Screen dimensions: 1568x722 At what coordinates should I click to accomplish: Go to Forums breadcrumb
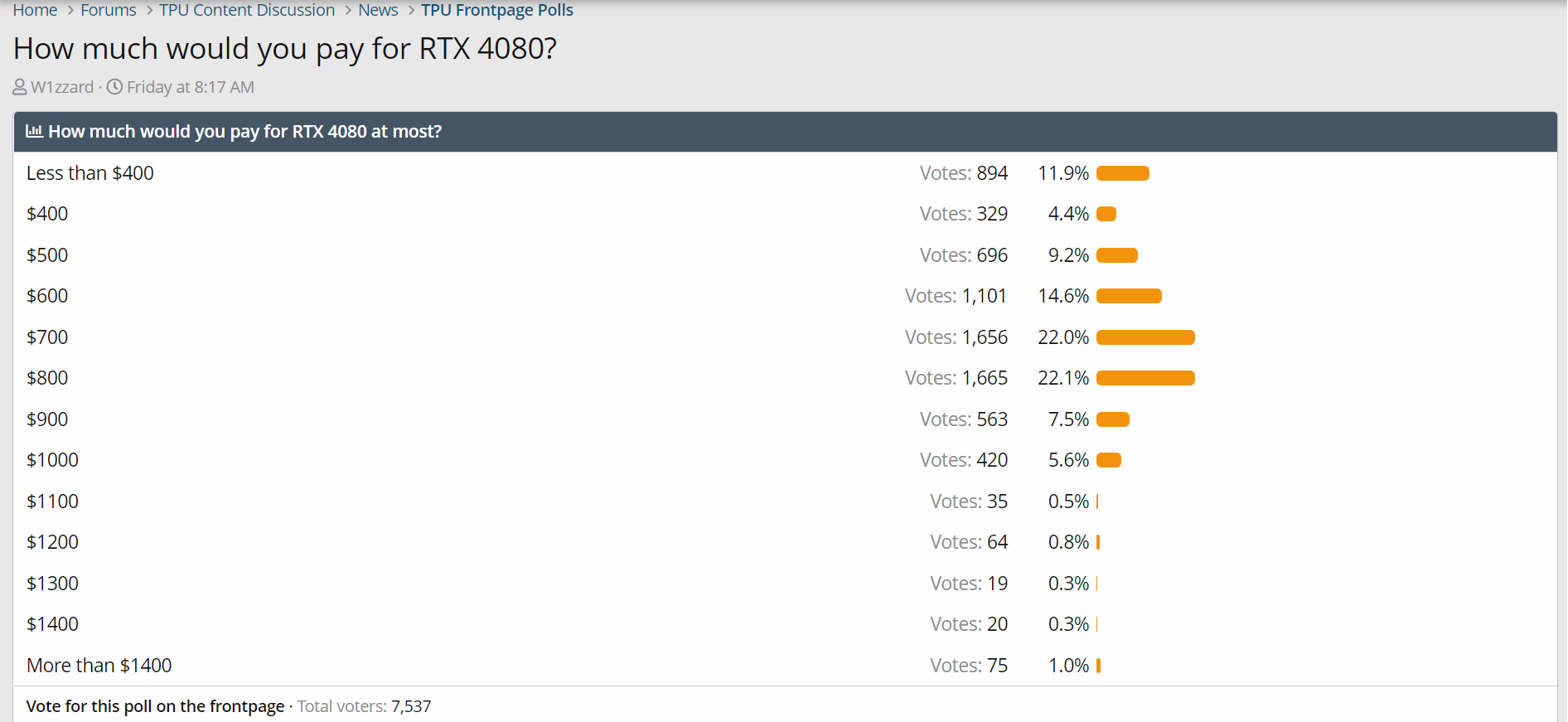(x=108, y=10)
